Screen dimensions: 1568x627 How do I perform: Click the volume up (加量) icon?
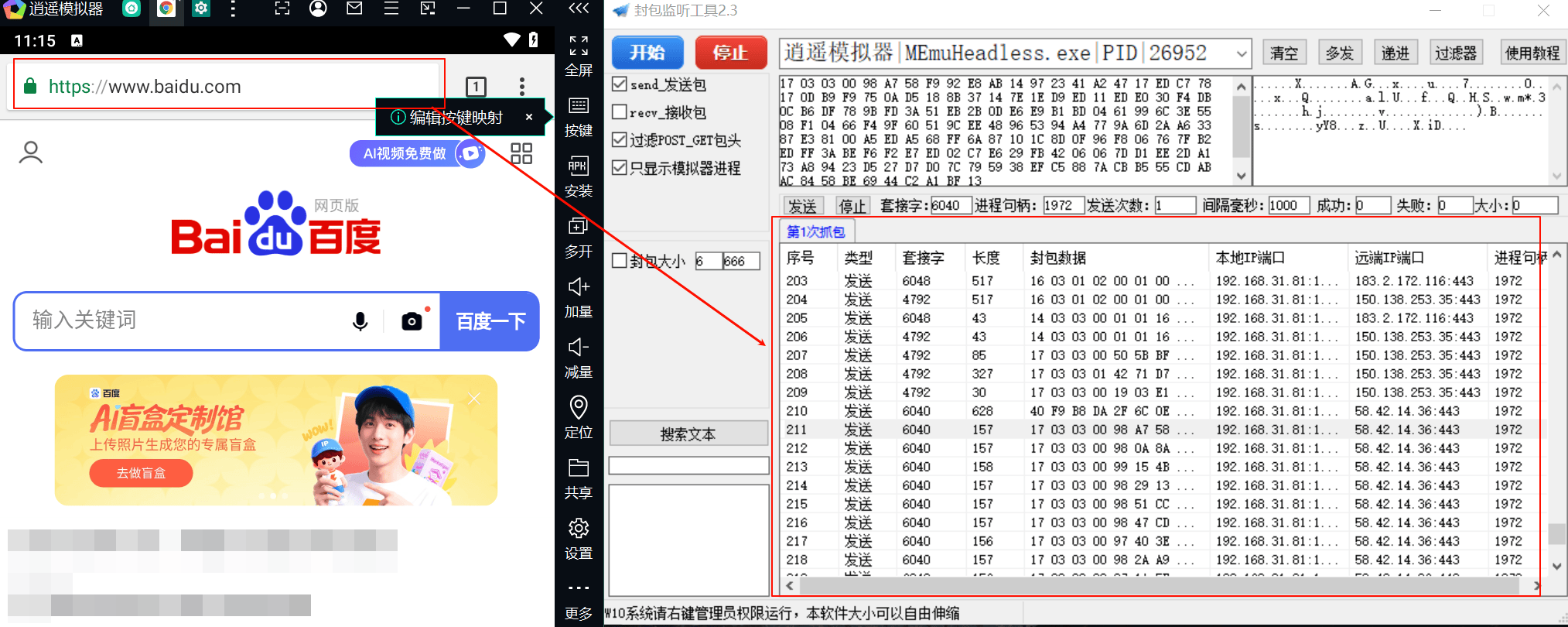578,298
